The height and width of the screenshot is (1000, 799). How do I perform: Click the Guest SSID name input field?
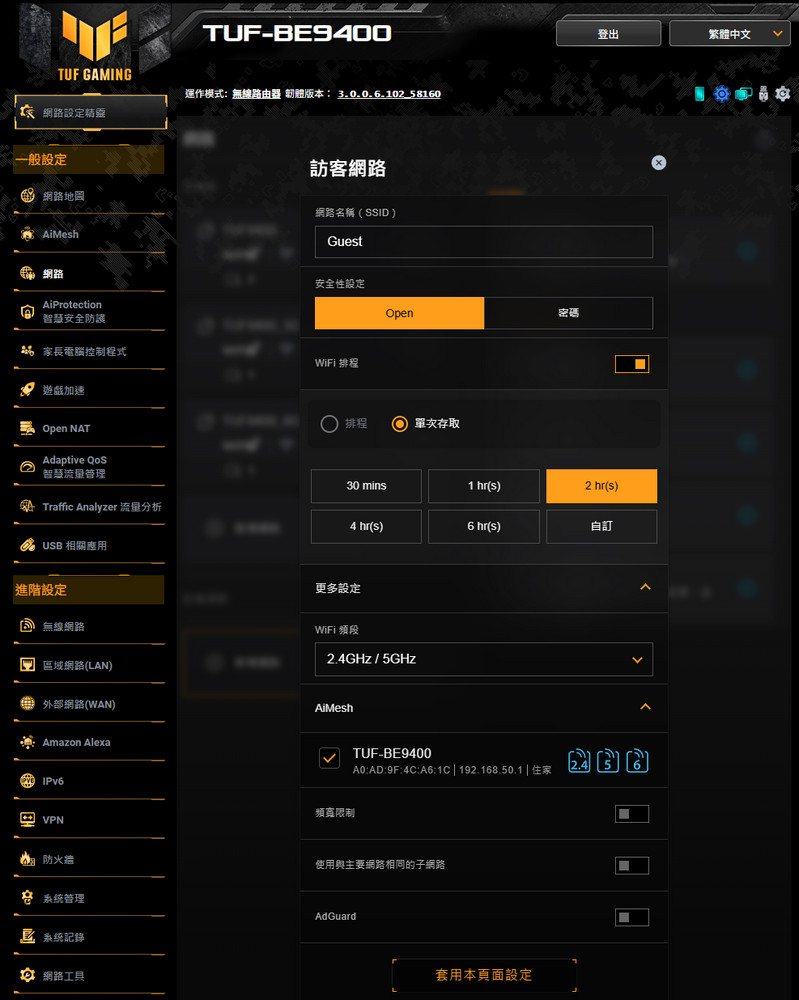coord(483,242)
